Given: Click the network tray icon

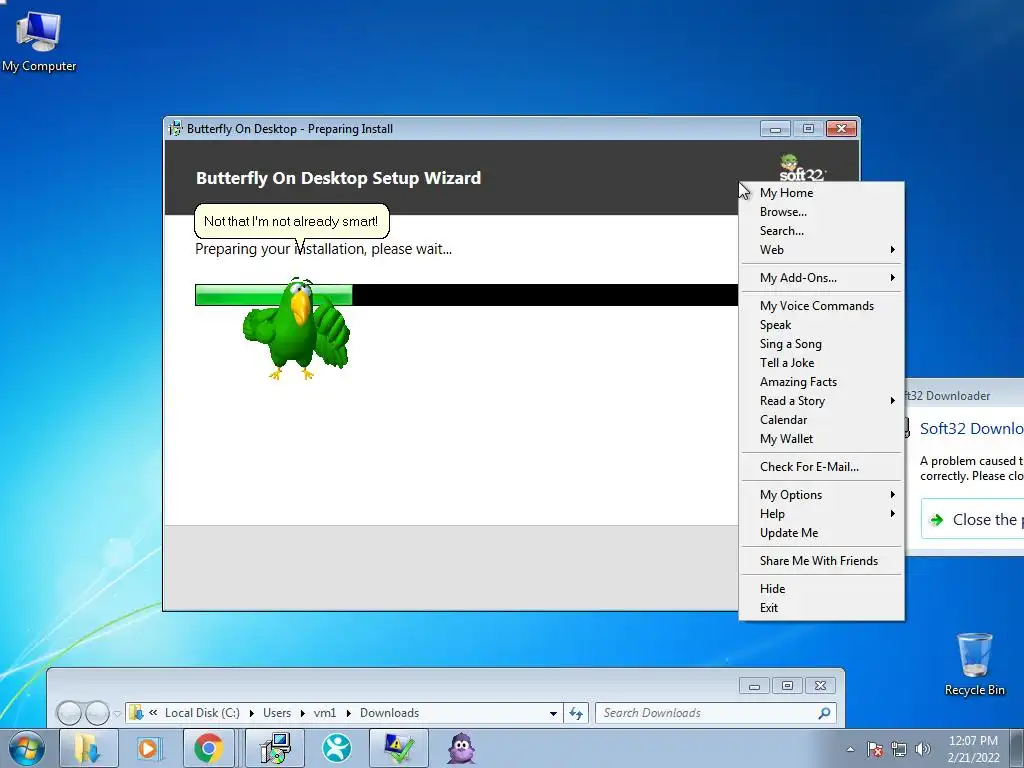Looking at the screenshot, I should tap(899, 749).
